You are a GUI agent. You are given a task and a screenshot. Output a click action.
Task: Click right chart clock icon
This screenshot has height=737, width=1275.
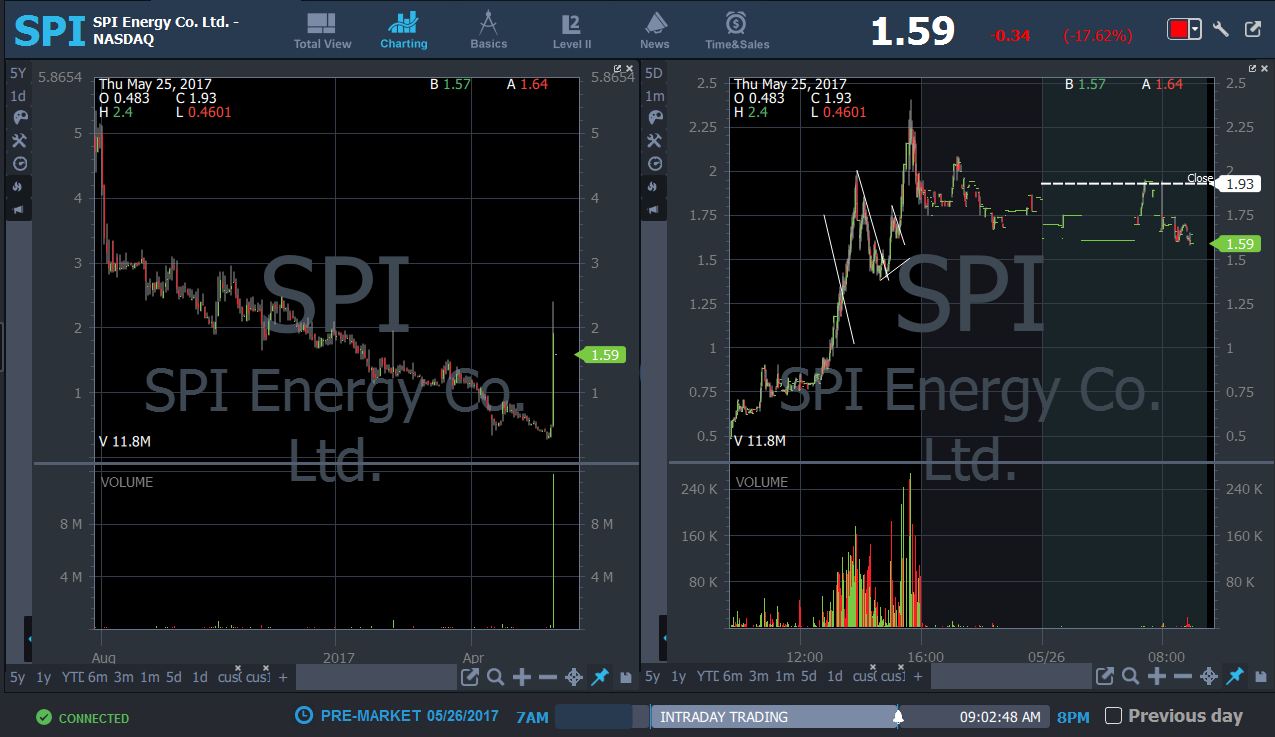[655, 164]
